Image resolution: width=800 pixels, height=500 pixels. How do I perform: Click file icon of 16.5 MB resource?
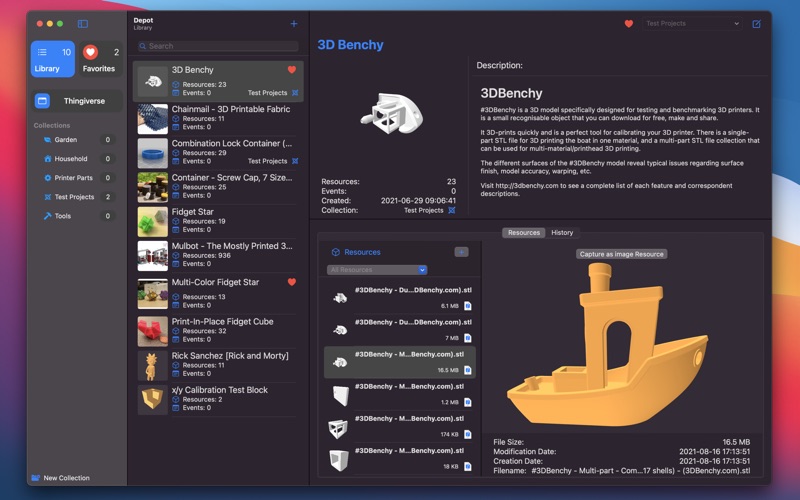pos(468,370)
